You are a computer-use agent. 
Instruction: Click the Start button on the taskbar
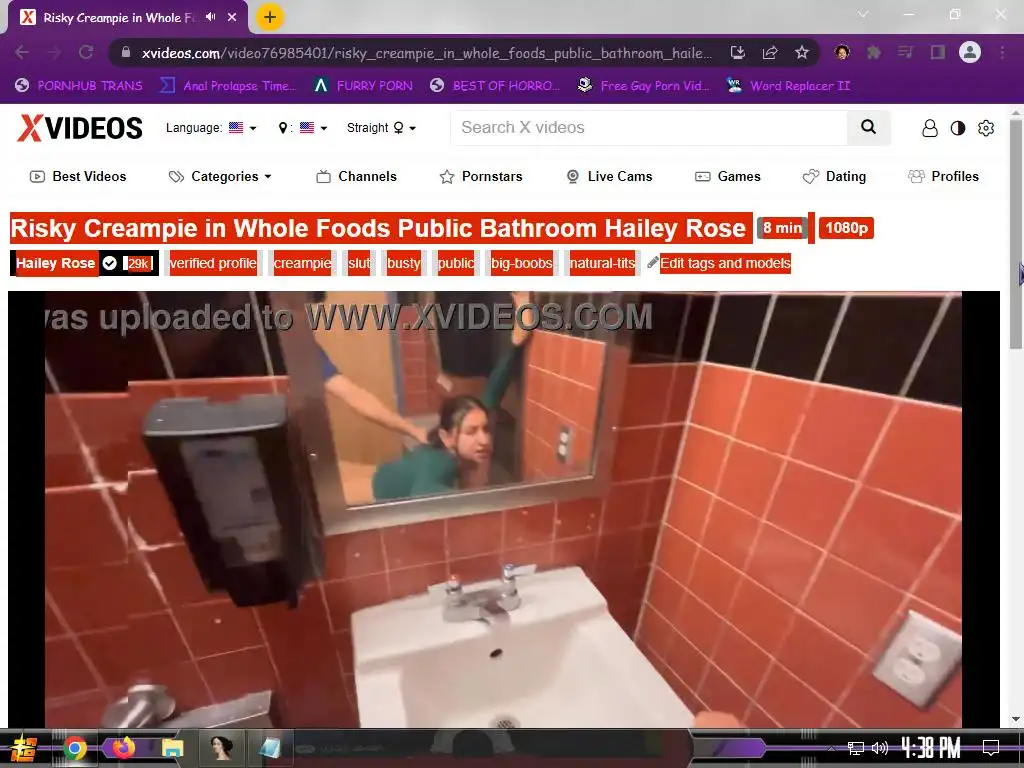(24, 748)
